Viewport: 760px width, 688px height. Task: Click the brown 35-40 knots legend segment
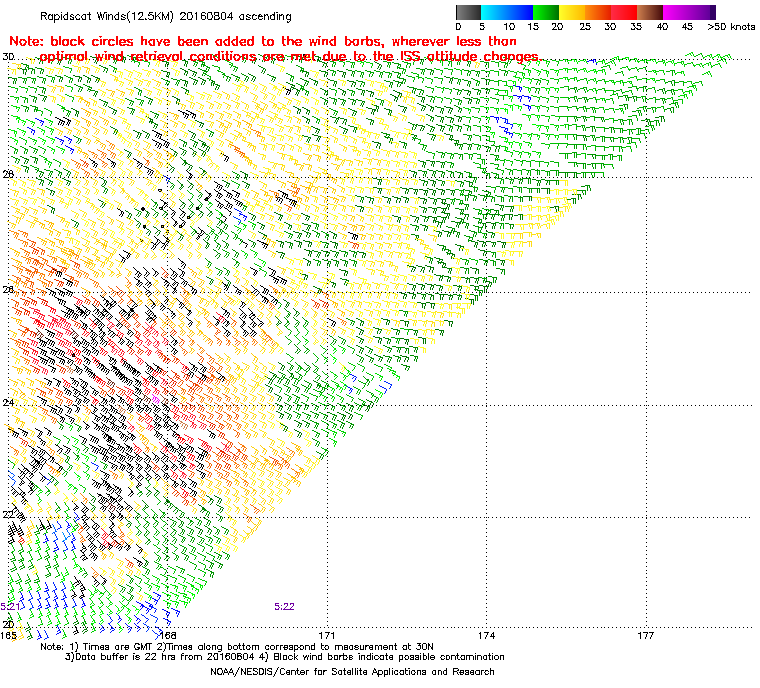click(649, 12)
